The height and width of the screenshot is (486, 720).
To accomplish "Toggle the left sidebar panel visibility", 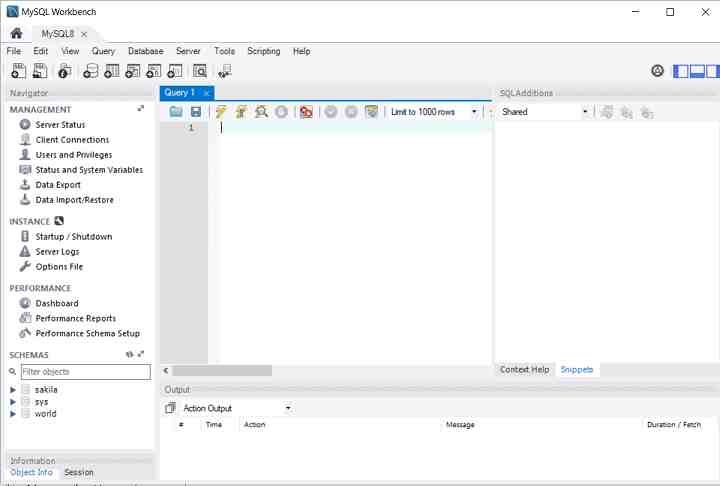I will pyautogui.click(x=681, y=71).
